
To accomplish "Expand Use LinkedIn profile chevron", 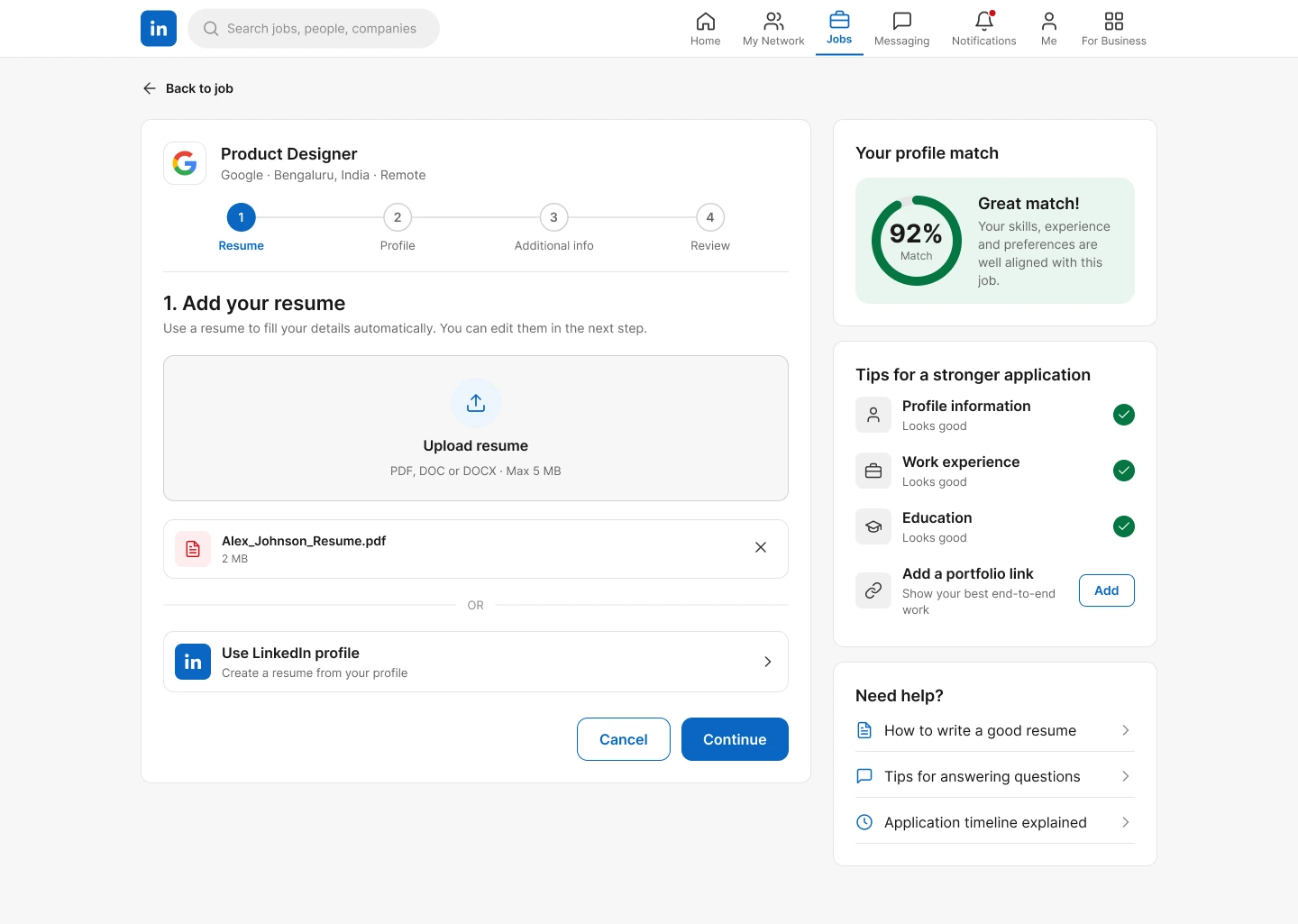I will click(768, 662).
